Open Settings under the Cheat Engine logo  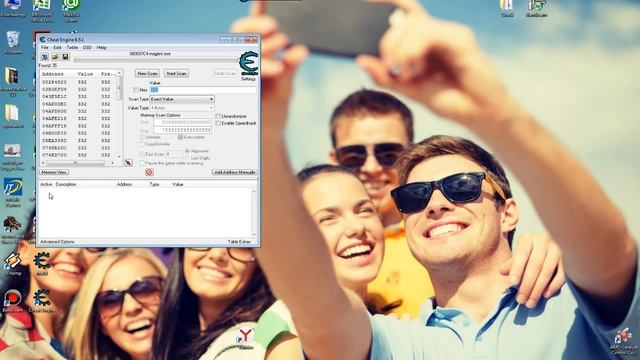[248, 79]
